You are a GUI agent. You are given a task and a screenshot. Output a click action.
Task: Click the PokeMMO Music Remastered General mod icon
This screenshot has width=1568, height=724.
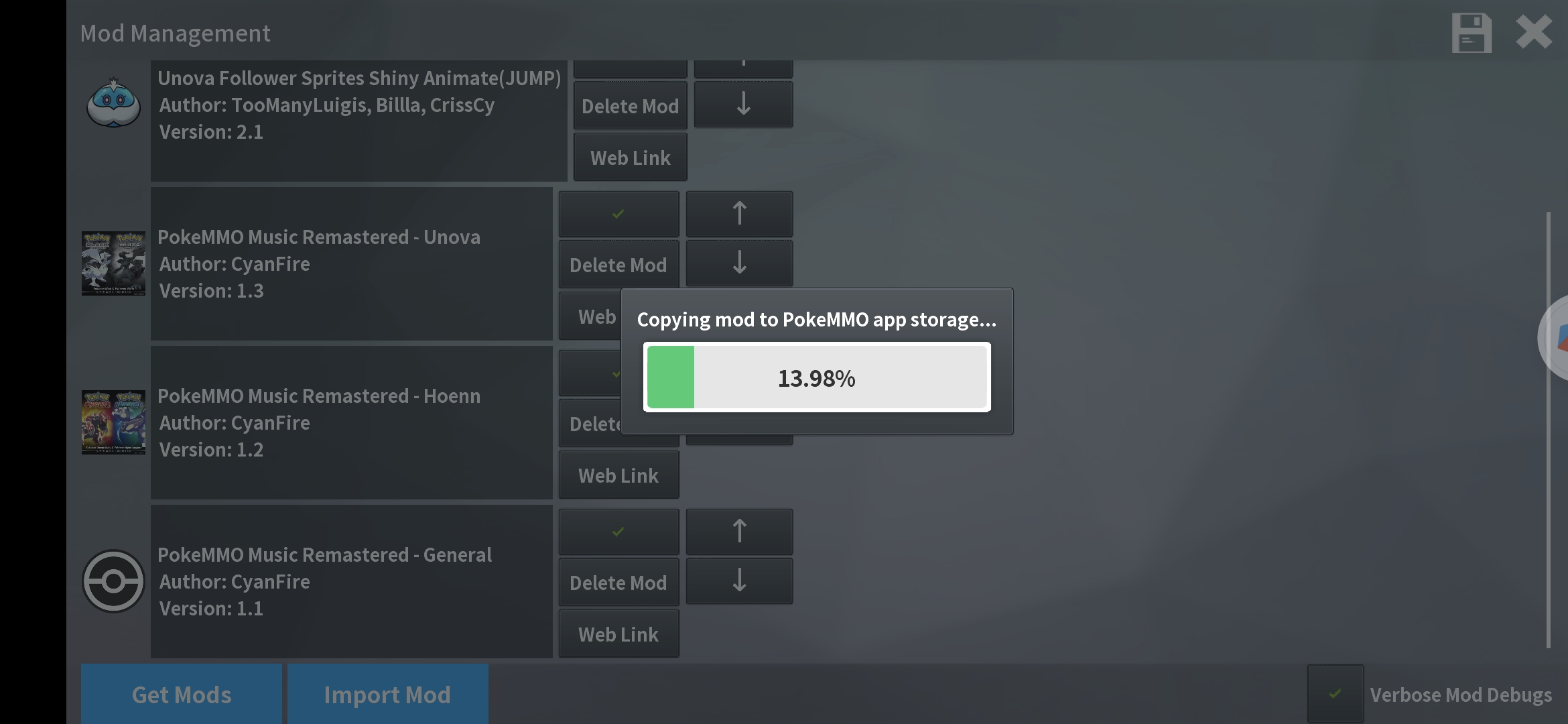113,580
